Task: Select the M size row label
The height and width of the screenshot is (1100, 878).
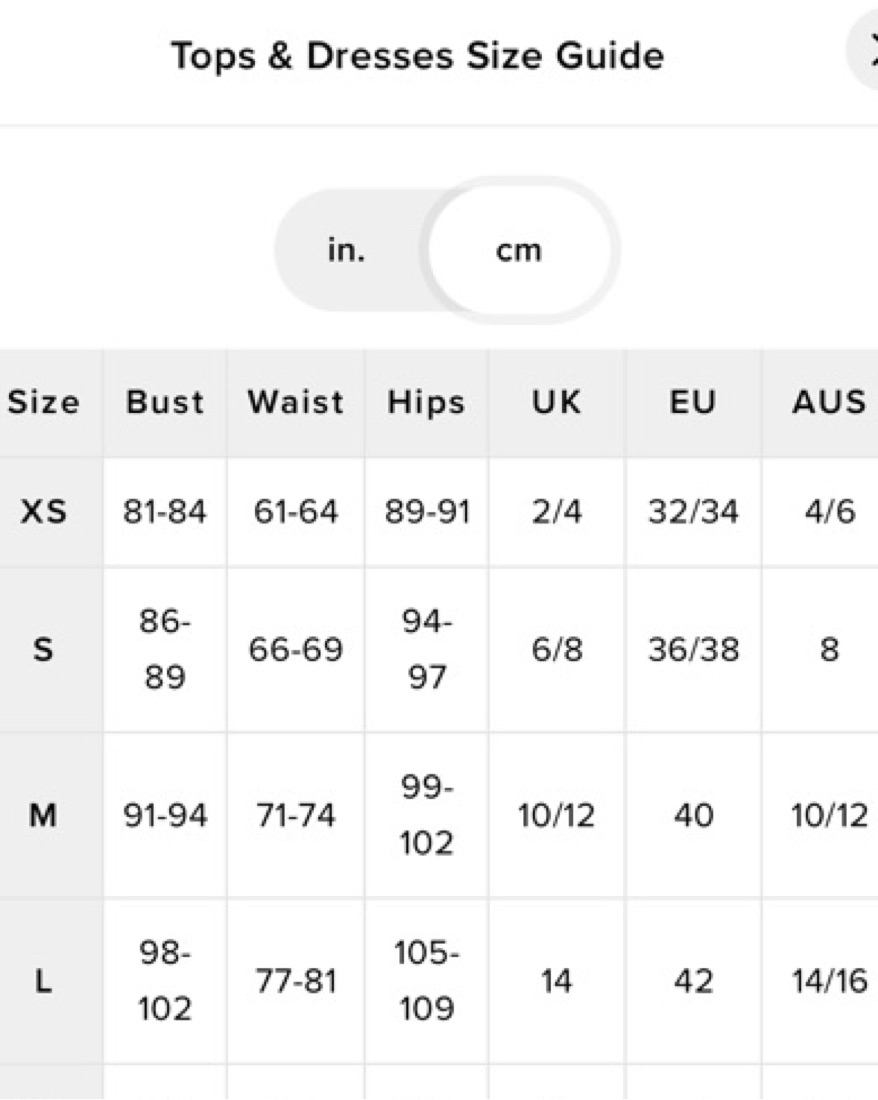Action: click(44, 816)
